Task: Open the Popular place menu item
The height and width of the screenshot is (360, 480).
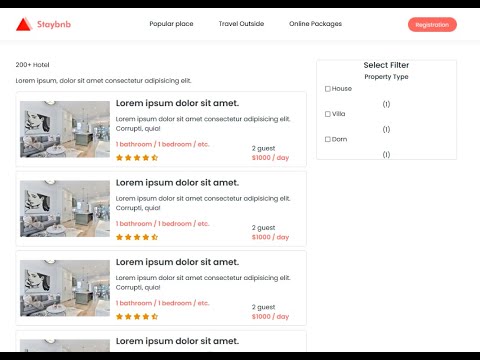Action: pyautogui.click(x=171, y=24)
